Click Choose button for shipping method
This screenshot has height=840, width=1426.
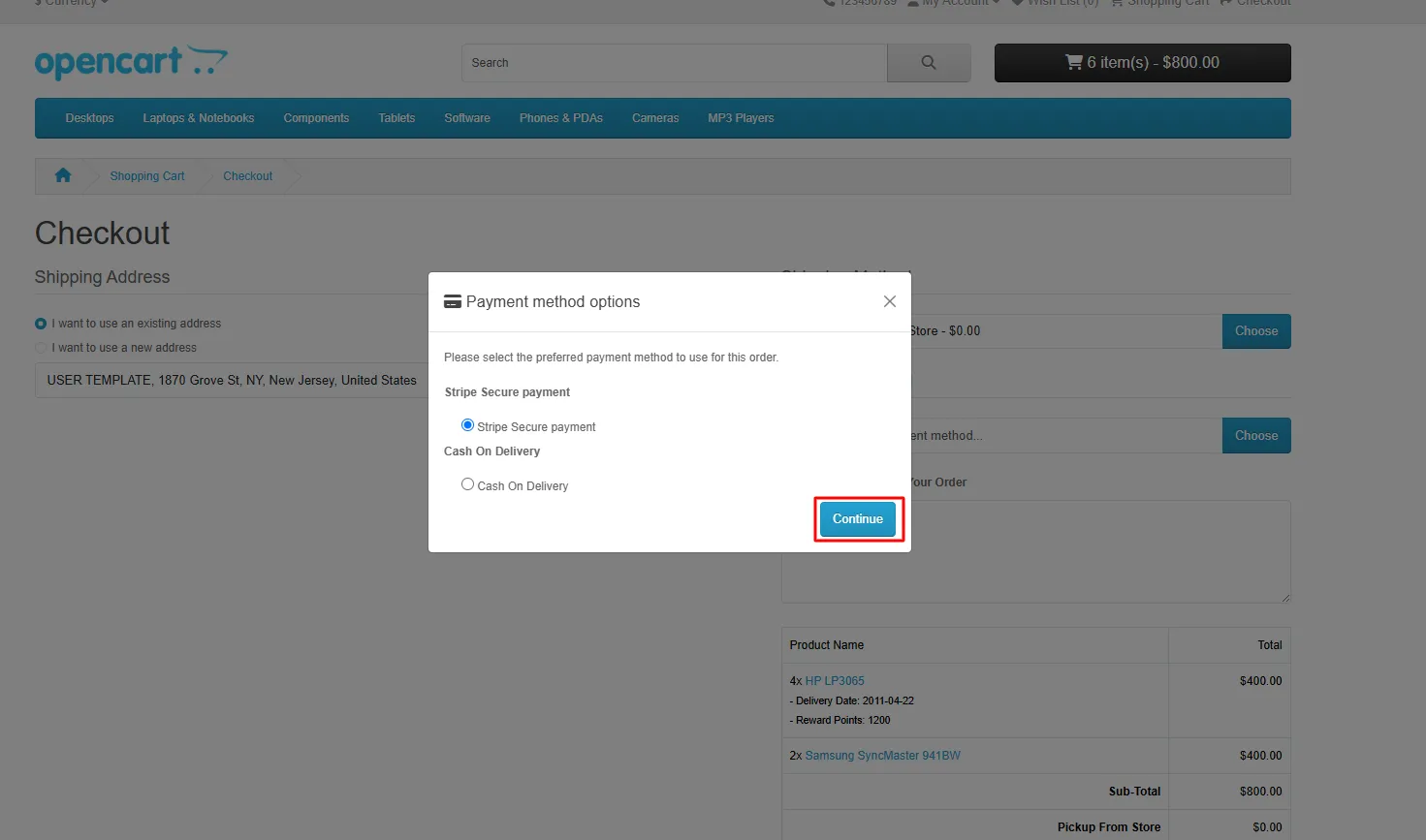pyautogui.click(x=1255, y=331)
